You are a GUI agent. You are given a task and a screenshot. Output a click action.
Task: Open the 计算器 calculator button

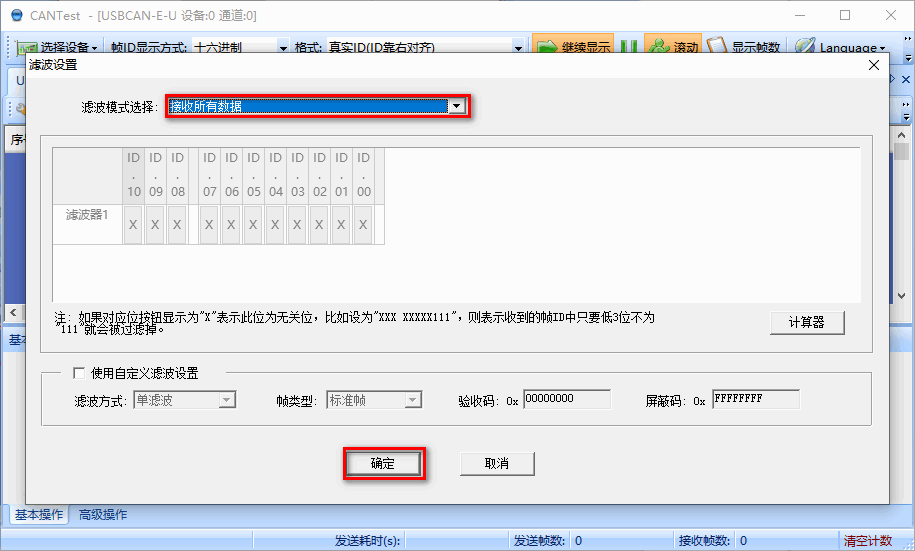tap(807, 322)
